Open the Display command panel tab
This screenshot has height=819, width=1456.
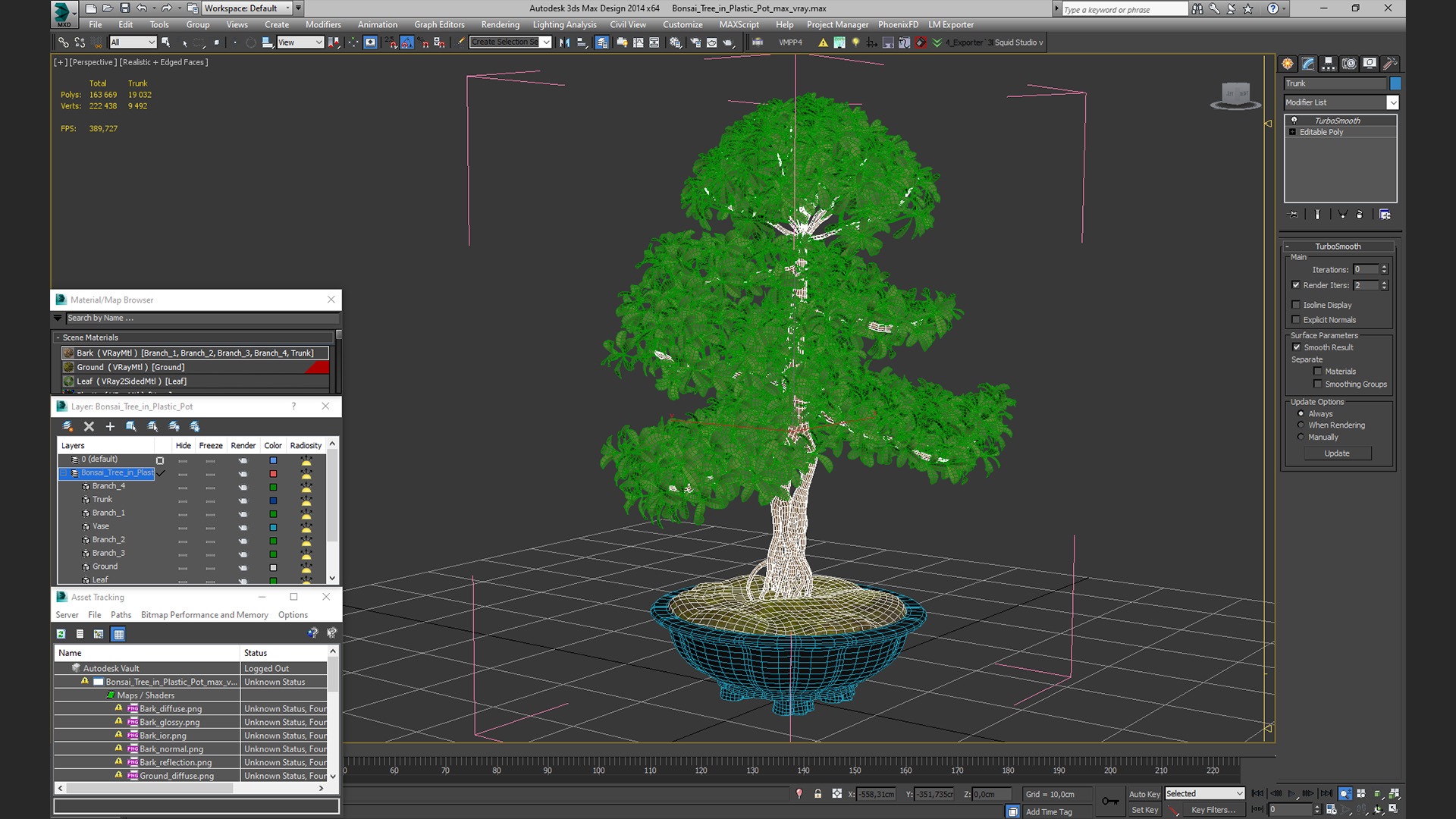[x=1370, y=64]
